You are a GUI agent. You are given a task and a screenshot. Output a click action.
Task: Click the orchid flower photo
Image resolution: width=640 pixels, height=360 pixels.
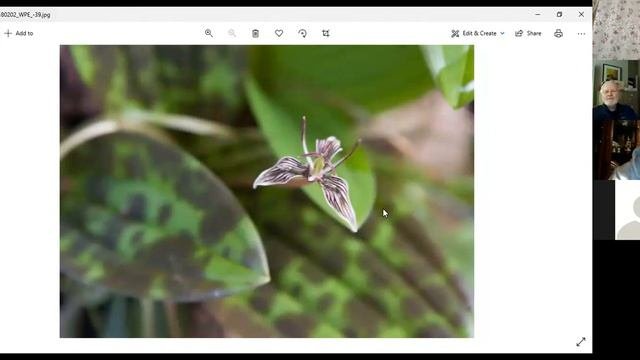point(267,191)
